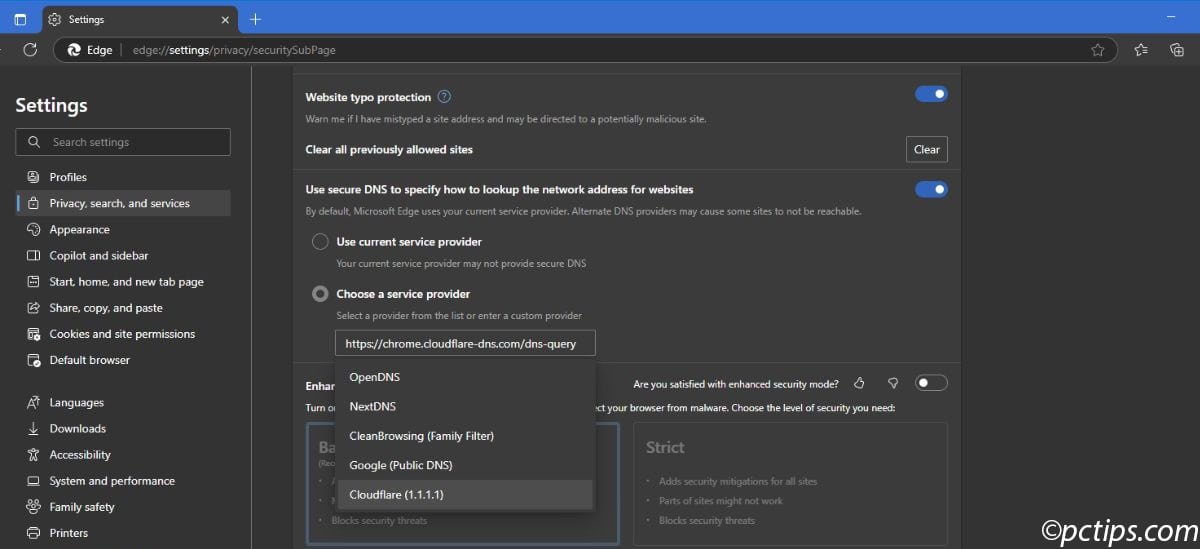Toggle the Use secure DNS switch
The width and height of the screenshot is (1200, 549).
pos(931,189)
